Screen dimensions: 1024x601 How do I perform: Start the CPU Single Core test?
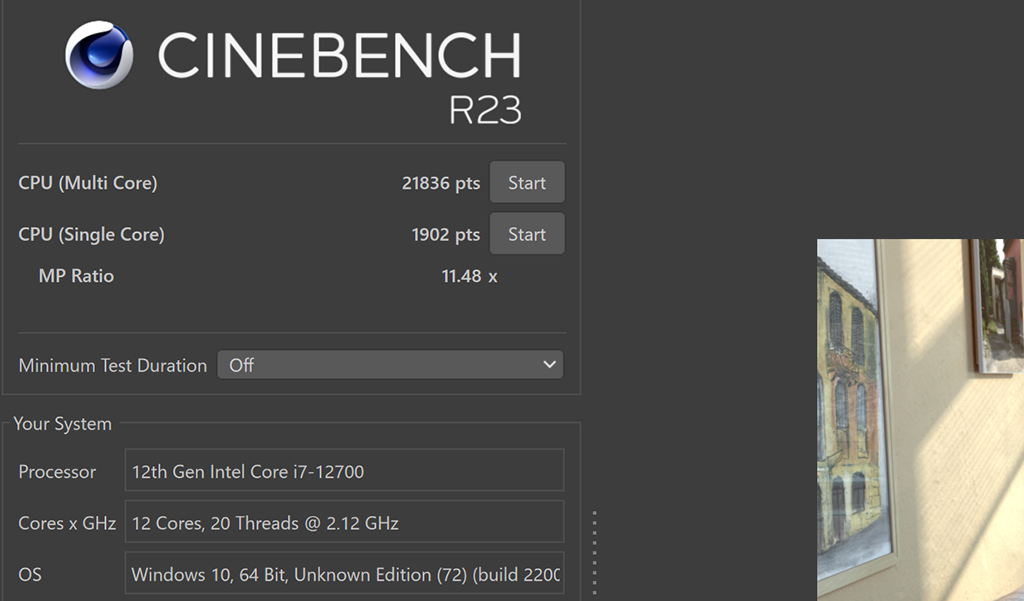tap(527, 234)
